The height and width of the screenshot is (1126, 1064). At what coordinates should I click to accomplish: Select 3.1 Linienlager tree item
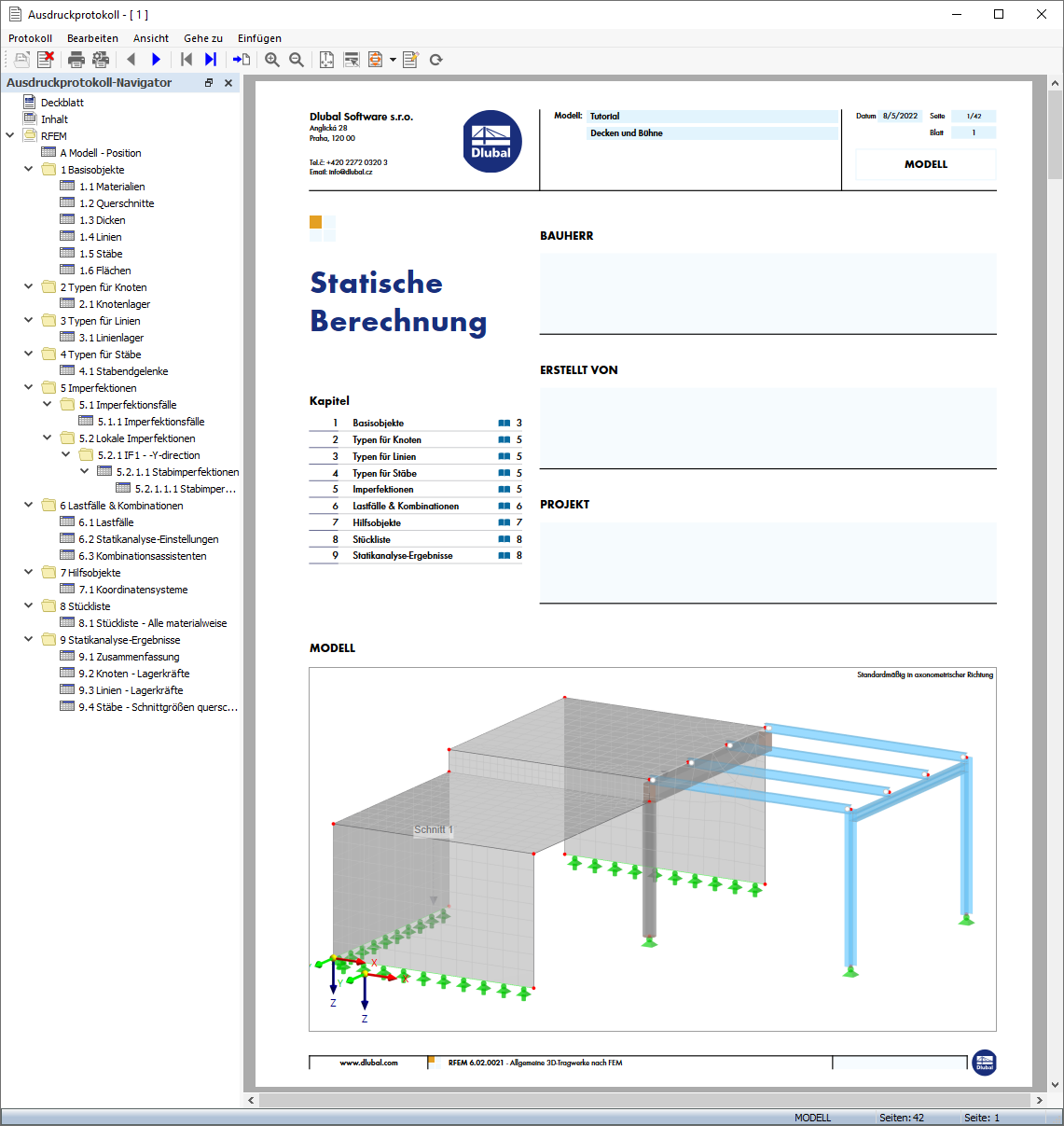pos(111,338)
